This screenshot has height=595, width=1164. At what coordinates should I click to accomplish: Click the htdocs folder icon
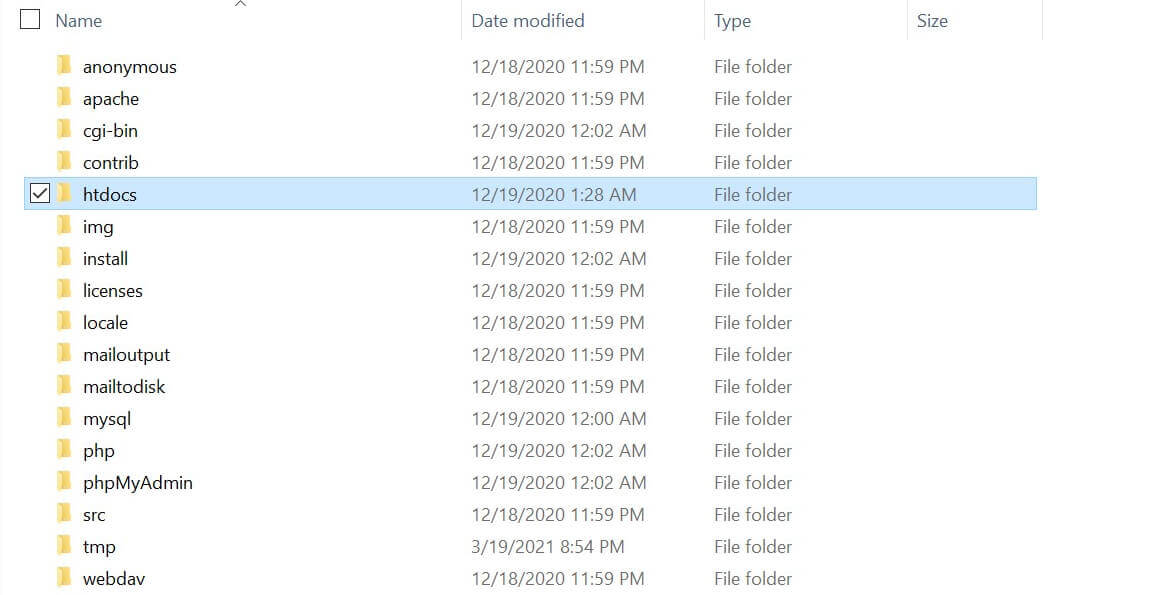64,194
